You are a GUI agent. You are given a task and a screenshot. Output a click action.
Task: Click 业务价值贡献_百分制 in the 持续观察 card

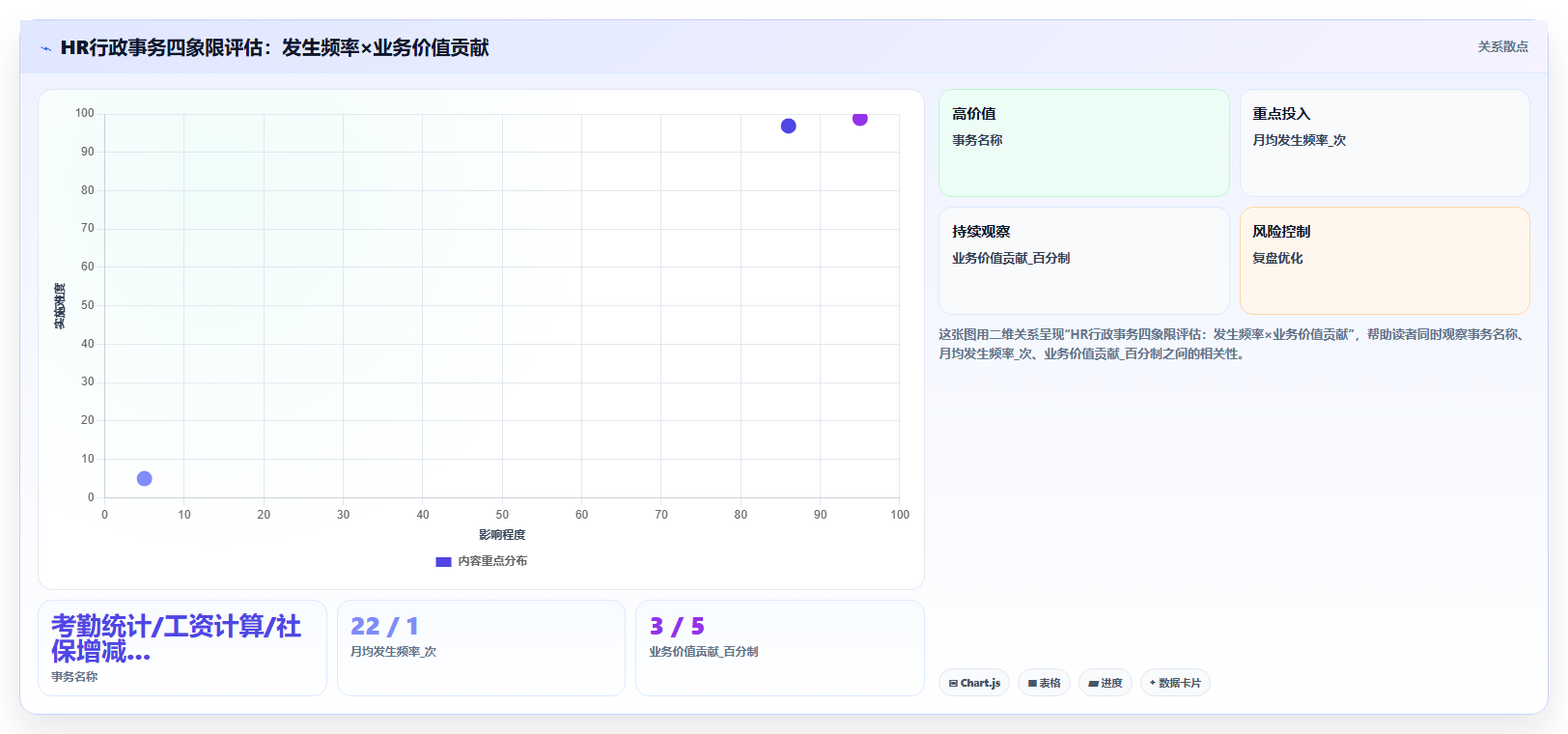1011,258
